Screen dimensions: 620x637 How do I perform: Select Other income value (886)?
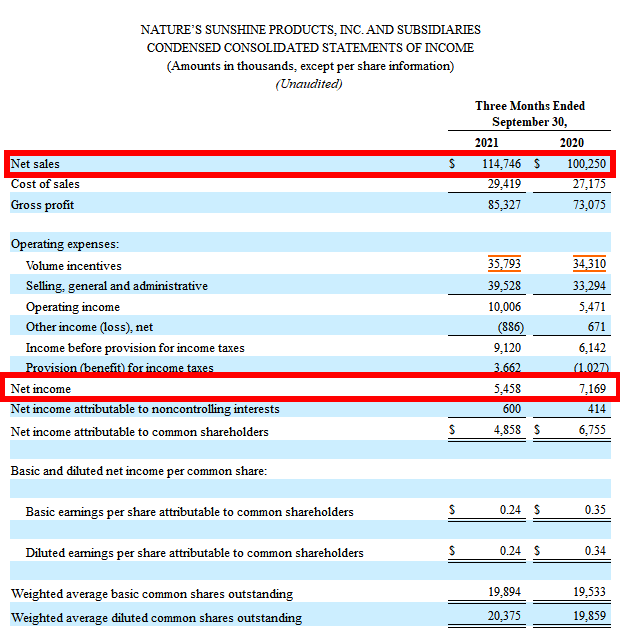(x=511, y=327)
